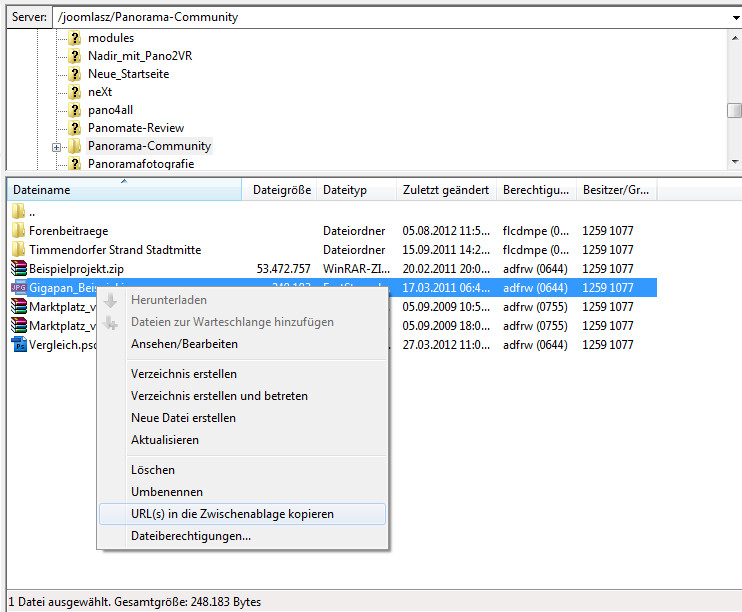This screenshot has height=612, width=742.
Task: Open "Dateiberechtigungen..." from the context menu
Action: click(x=191, y=536)
